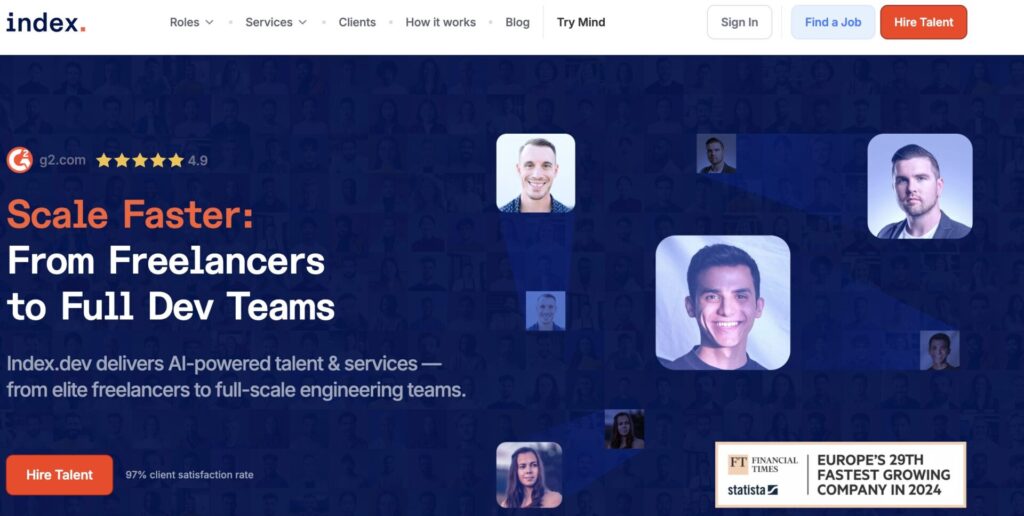
Task: Click the statista logo in award badge
Action: [x=753, y=490]
